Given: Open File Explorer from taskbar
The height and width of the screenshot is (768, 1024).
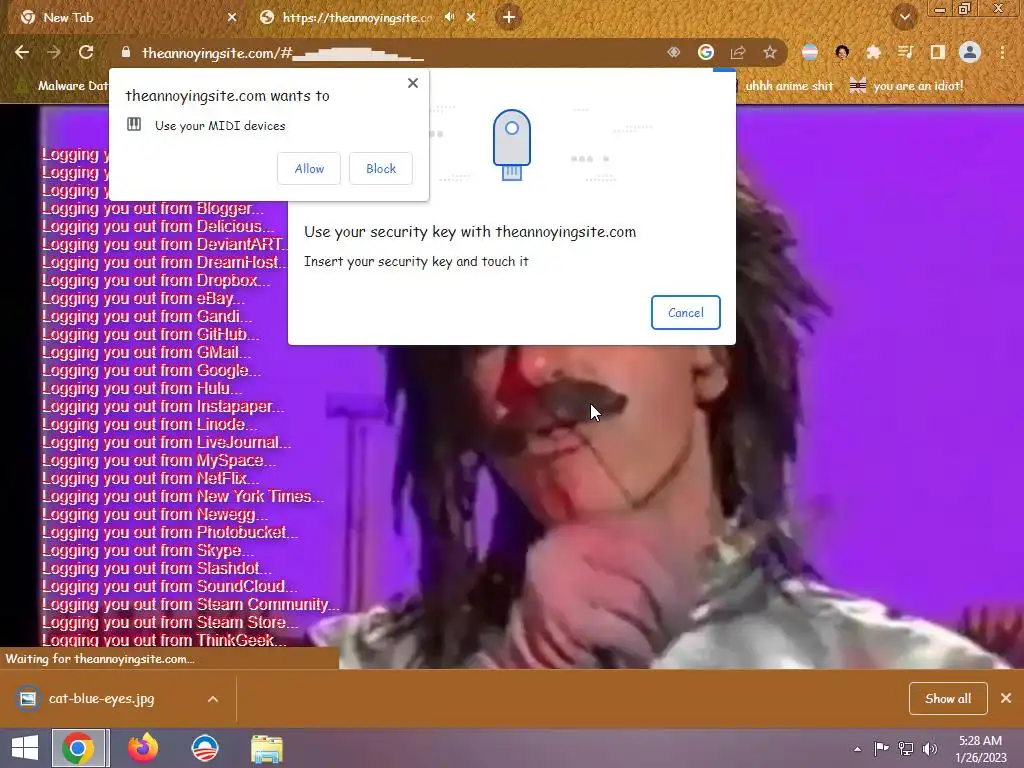Looking at the screenshot, I should pos(266,748).
